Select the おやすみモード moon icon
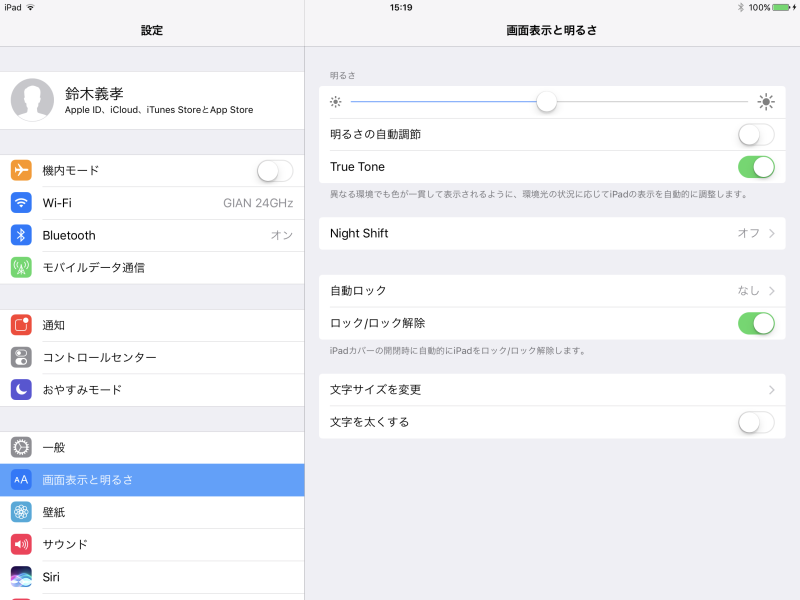 [x=20, y=389]
